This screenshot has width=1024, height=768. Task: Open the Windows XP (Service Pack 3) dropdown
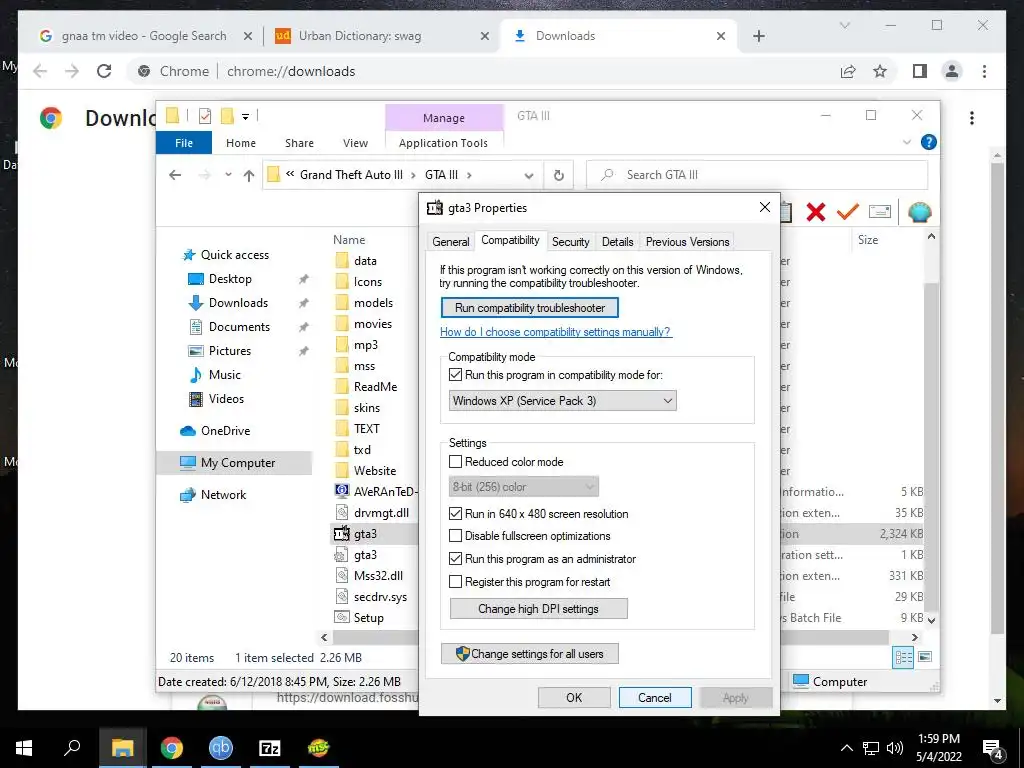(562, 401)
